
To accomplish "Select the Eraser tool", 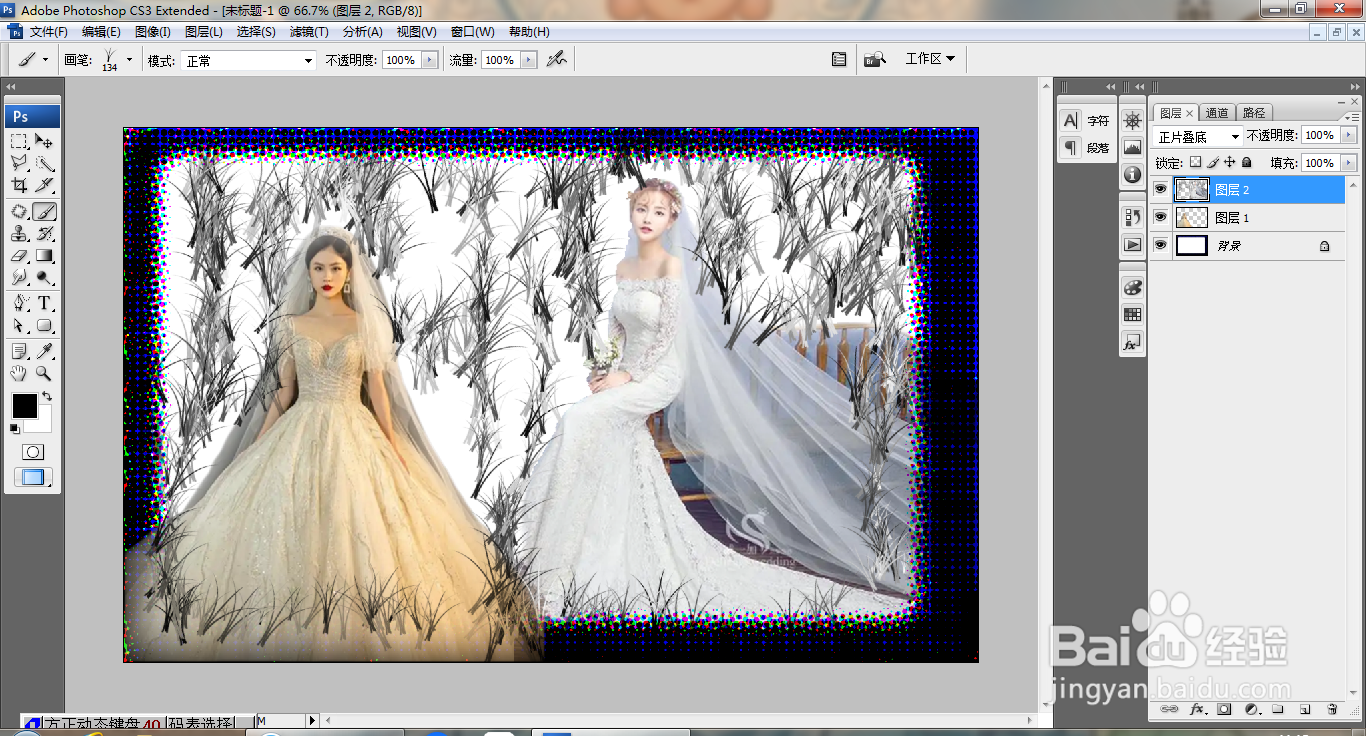I will click(19, 256).
